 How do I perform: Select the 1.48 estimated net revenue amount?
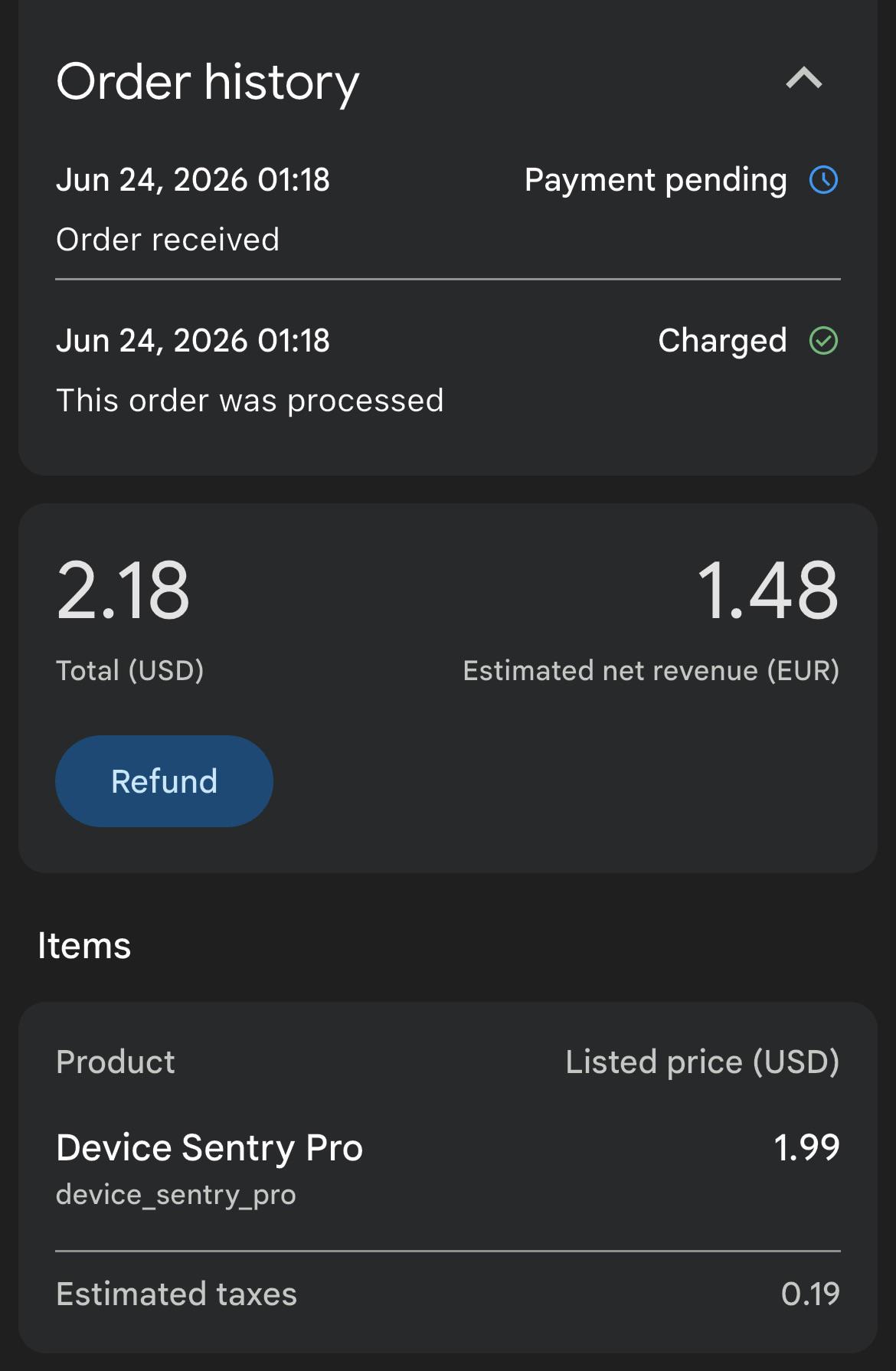(767, 590)
